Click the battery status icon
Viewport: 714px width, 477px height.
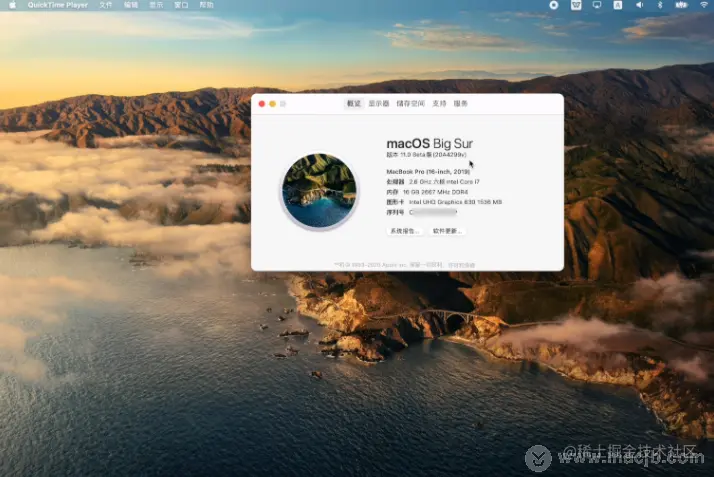(x=681, y=5)
